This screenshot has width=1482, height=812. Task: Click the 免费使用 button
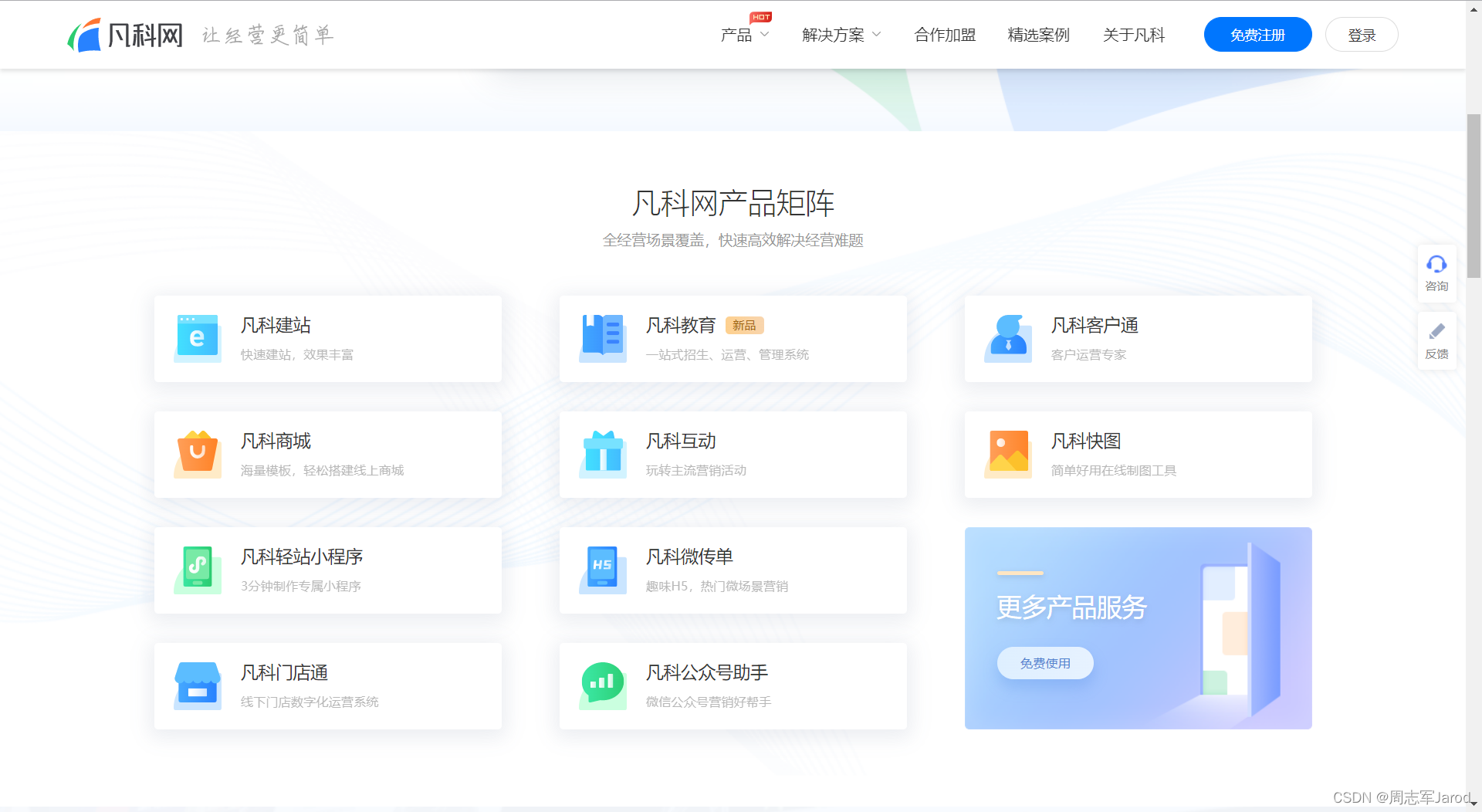tap(1045, 663)
